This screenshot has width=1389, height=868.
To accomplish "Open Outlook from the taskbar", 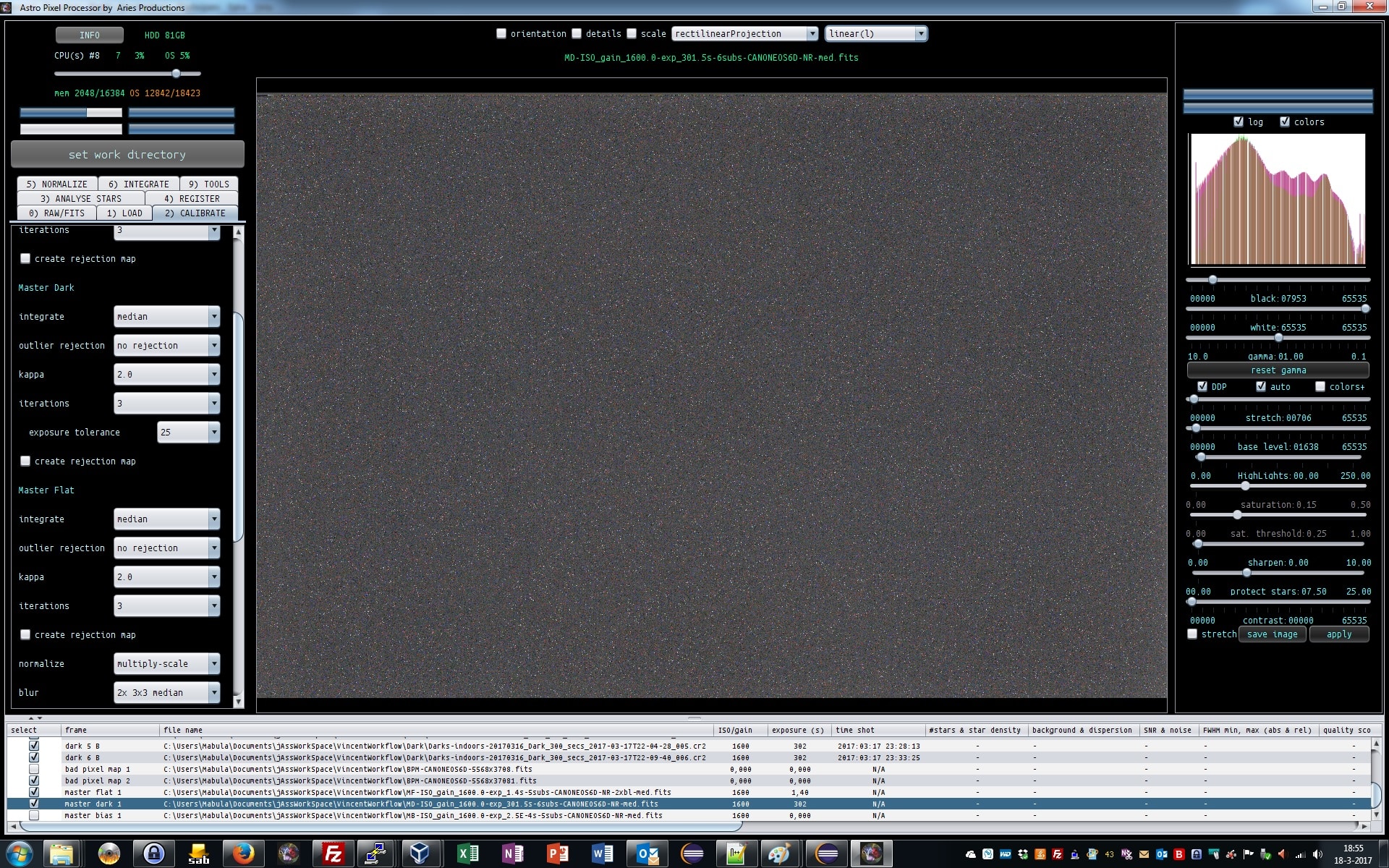I will [647, 854].
